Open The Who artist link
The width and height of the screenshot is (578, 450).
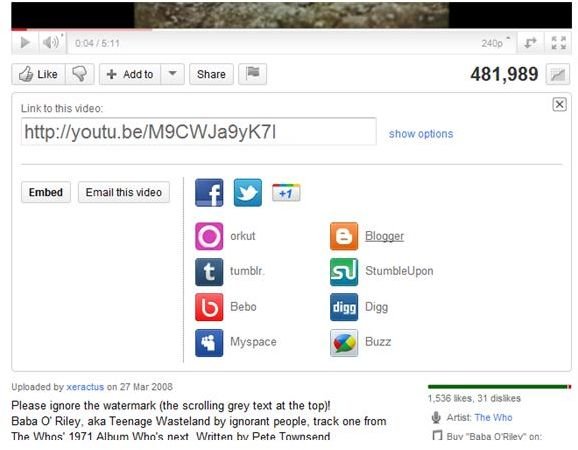tap(493, 417)
